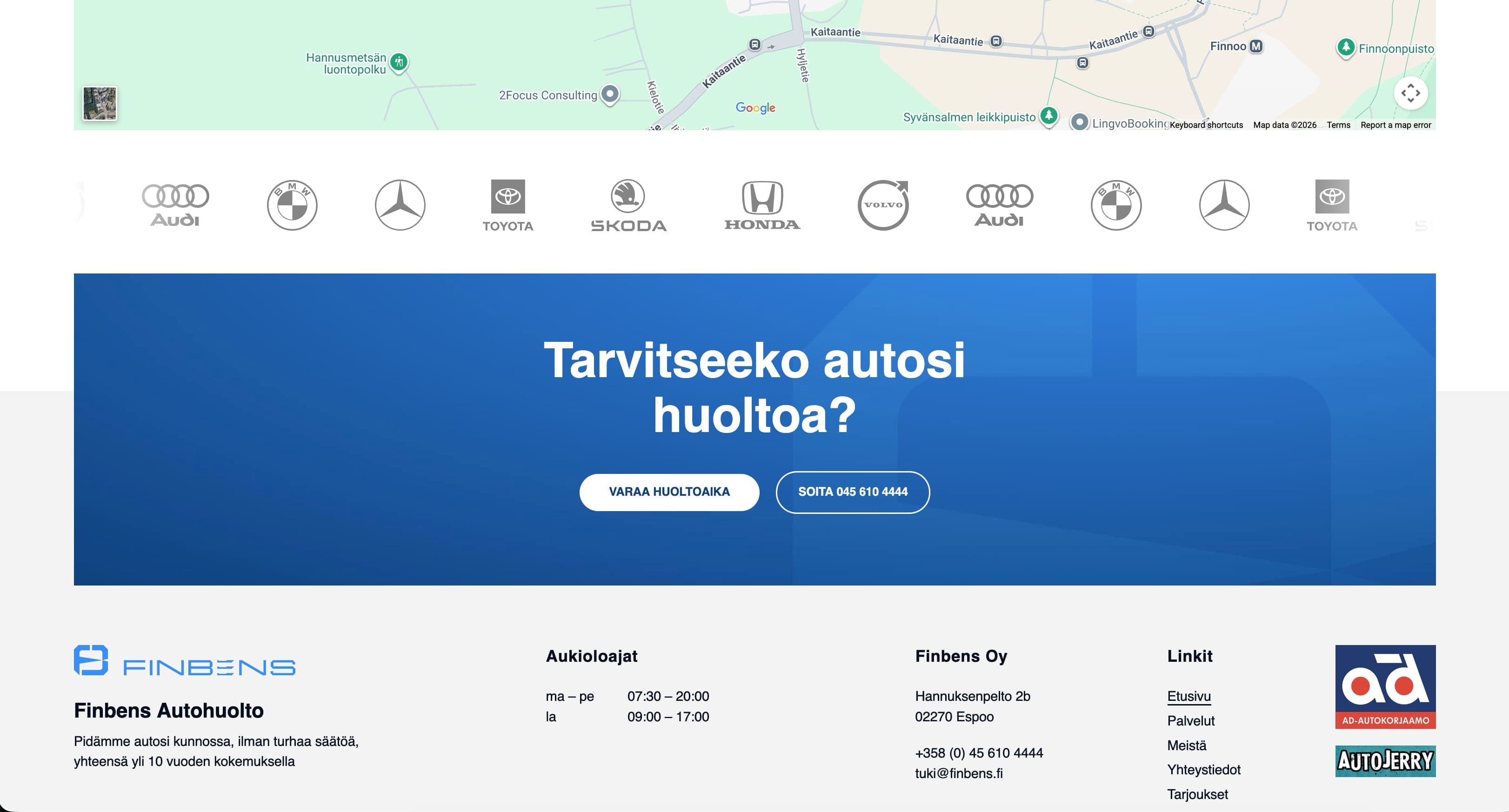Click the Saturday hours 09:00 – 17:00
Viewport: 1509px width, 812px height.
tap(668, 717)
